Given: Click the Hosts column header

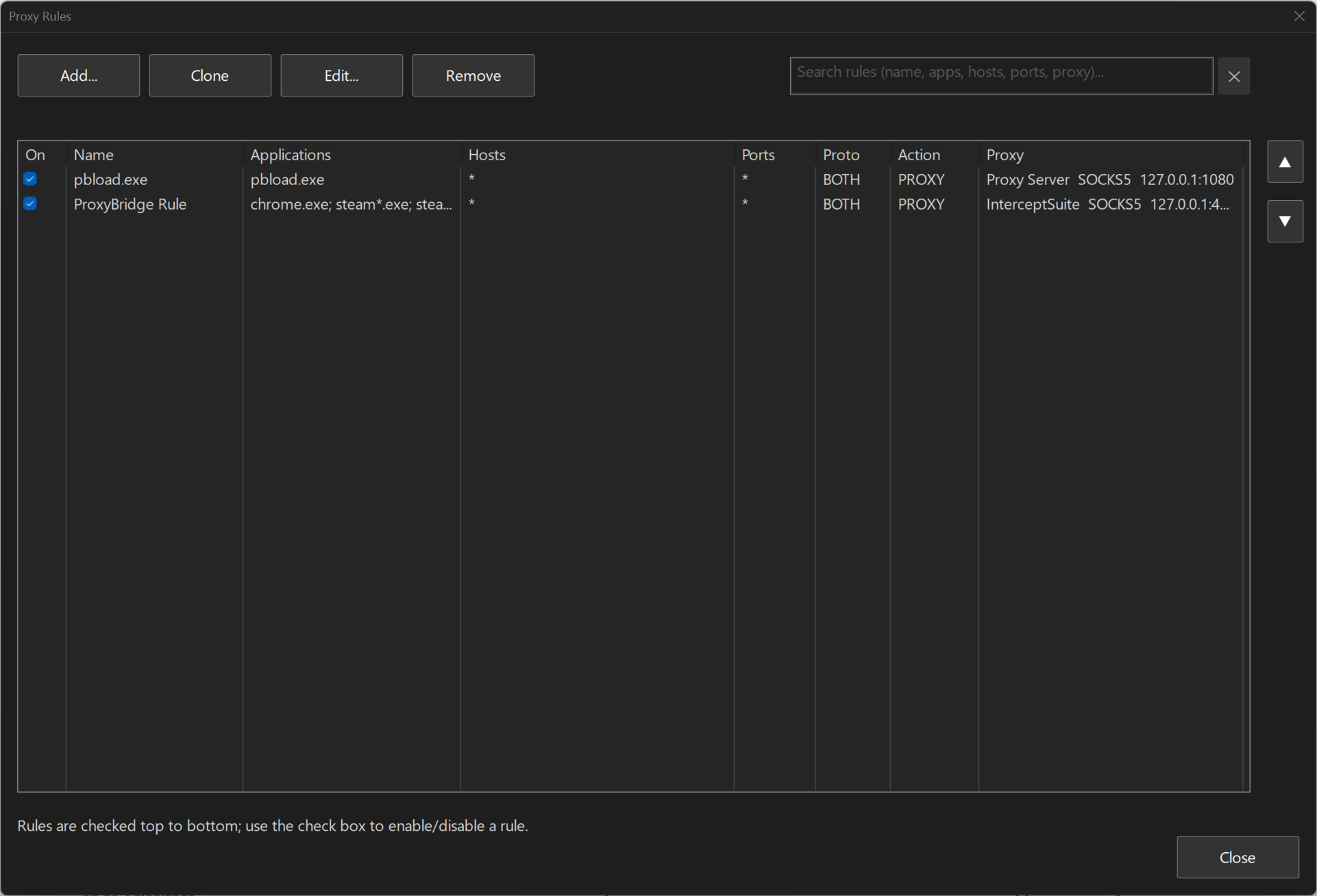Looking at the screenshot, I should [598, 155].
